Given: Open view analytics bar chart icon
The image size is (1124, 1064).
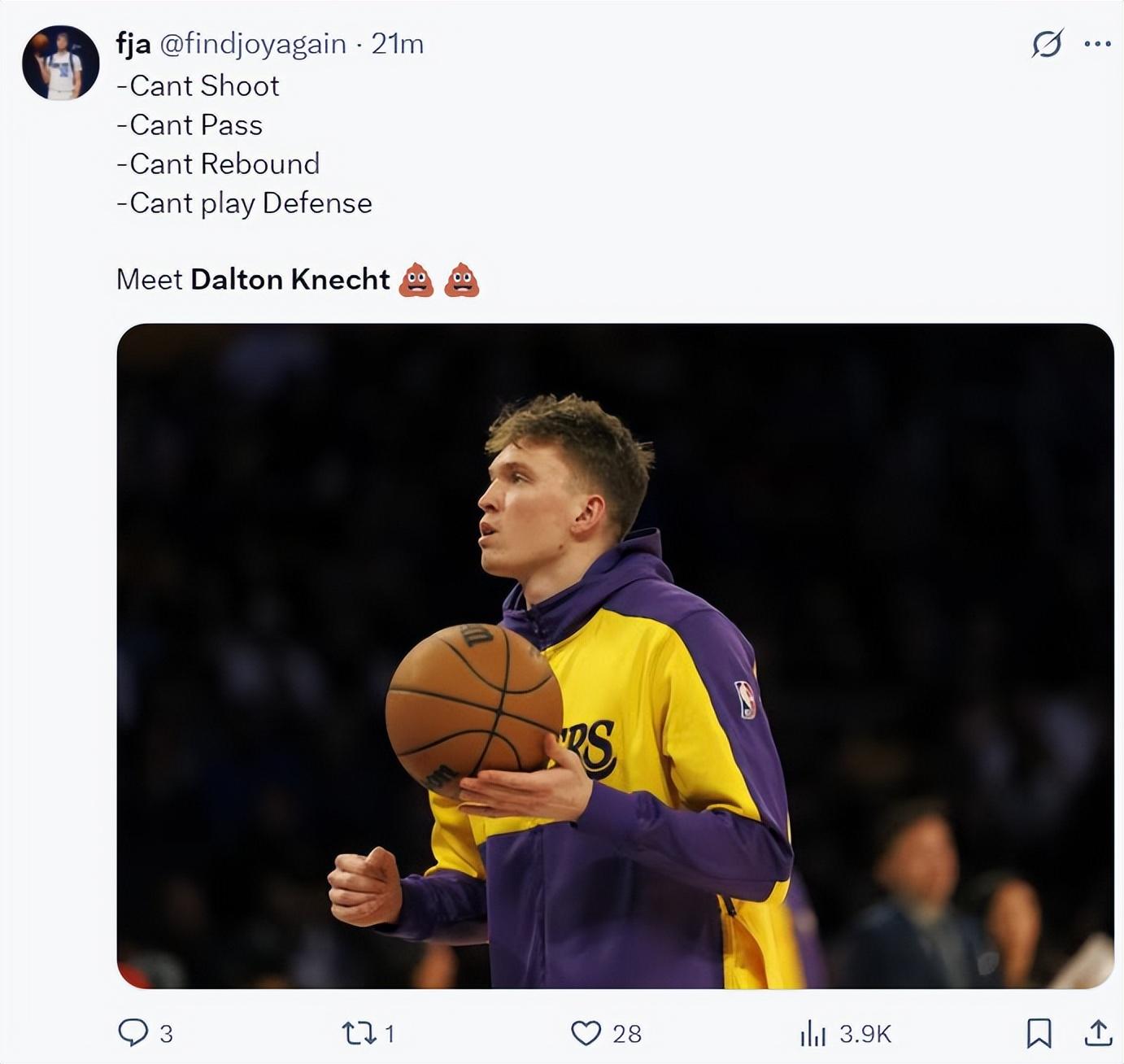Looking at the screenshot, I should (x=813, y=1034).
